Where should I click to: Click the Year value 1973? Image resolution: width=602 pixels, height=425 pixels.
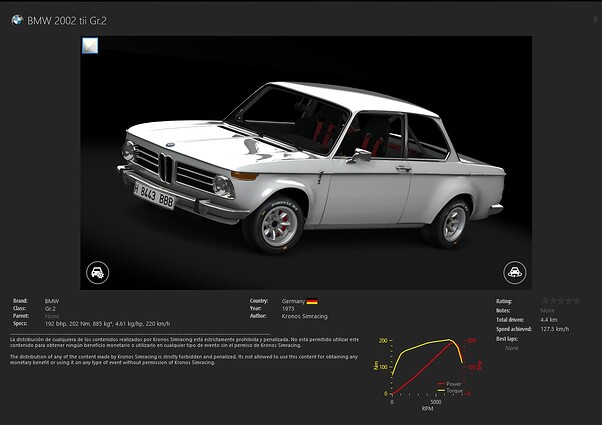288,309
